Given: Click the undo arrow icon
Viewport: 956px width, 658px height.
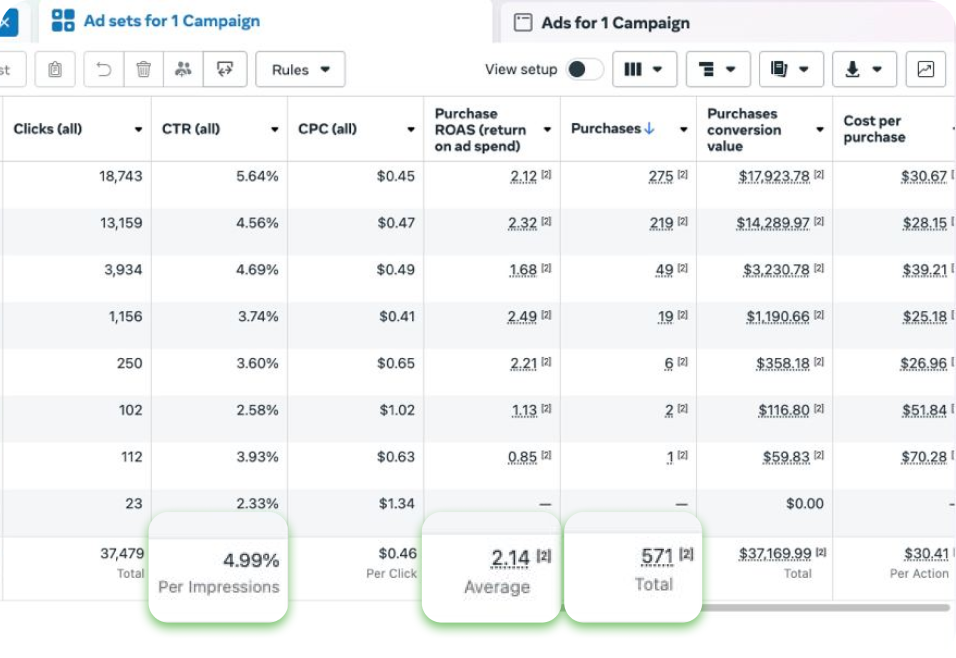Looking at the screenshot, I should pyautogui.click(x=104, y=69).
